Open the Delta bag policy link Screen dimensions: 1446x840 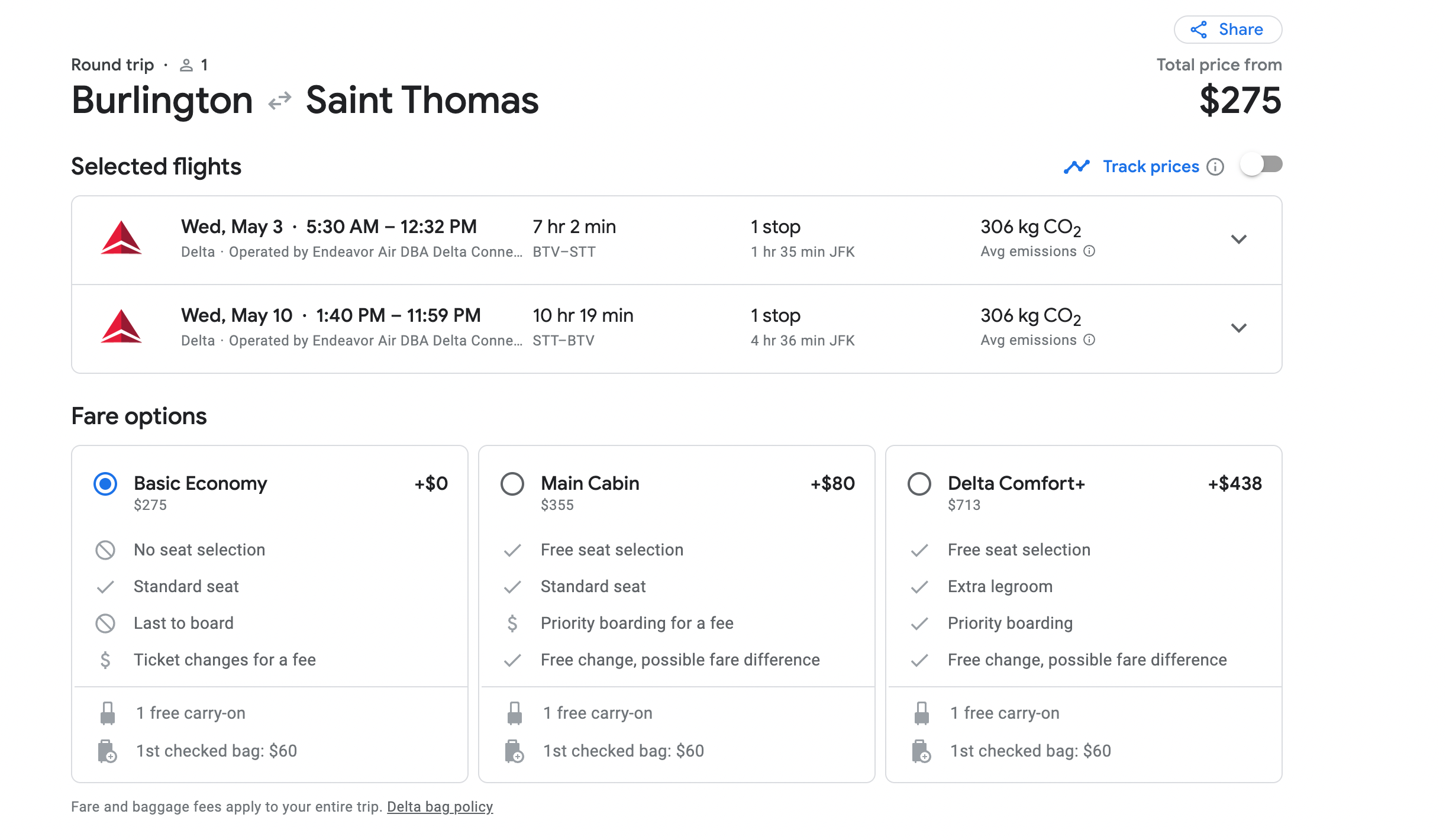[x=440, y=807]
